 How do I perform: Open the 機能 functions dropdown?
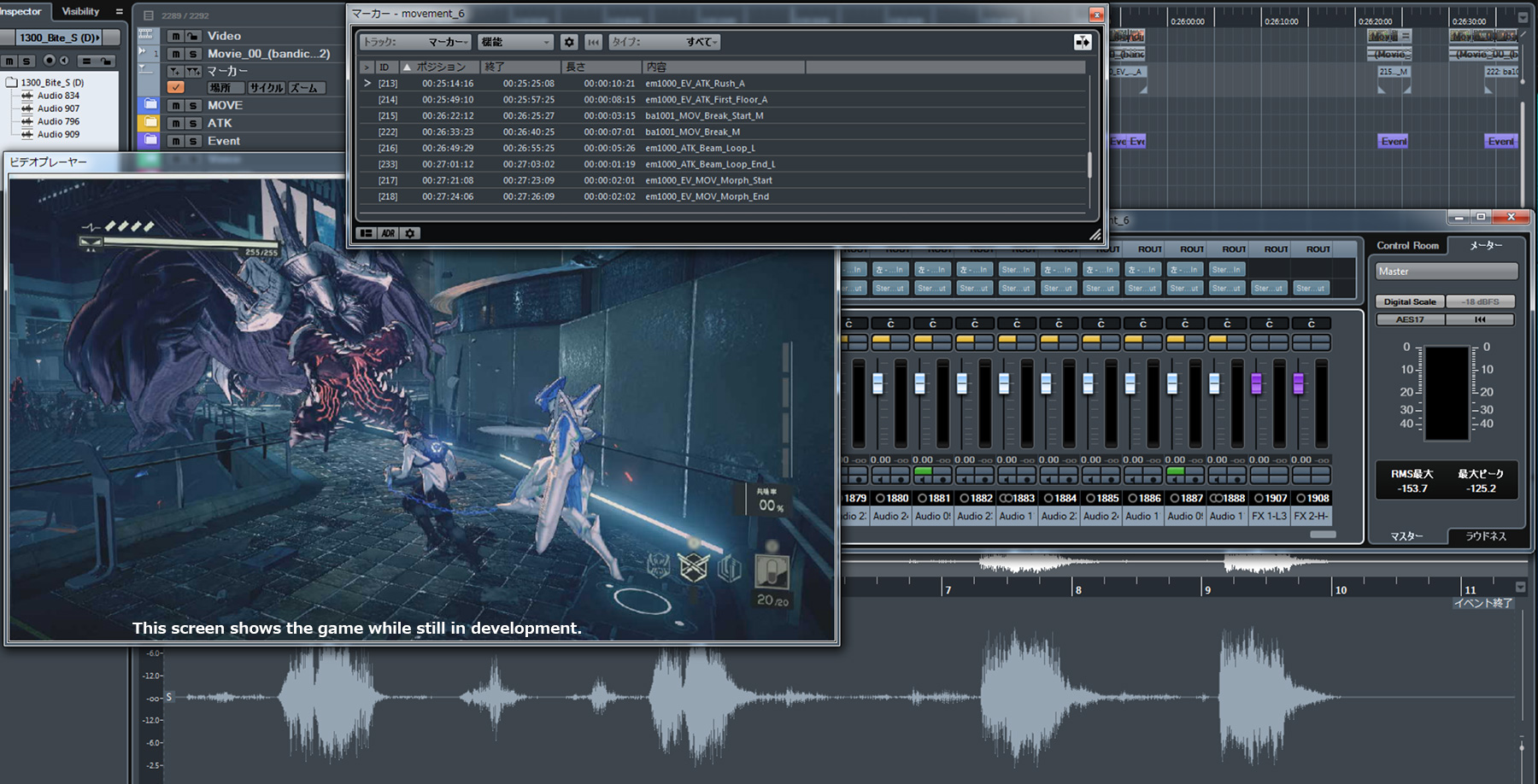click(515, 42)
